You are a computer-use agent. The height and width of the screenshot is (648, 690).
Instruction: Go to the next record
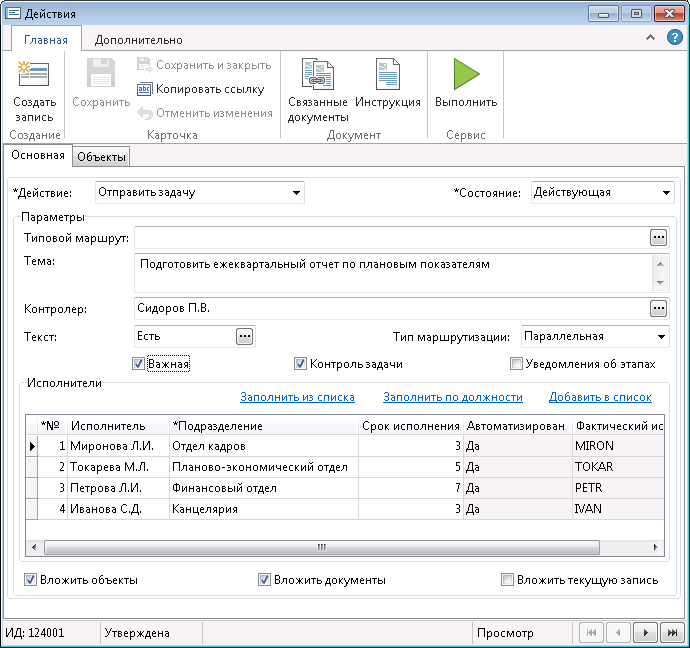pyautogui.click(x=646, y=633)
